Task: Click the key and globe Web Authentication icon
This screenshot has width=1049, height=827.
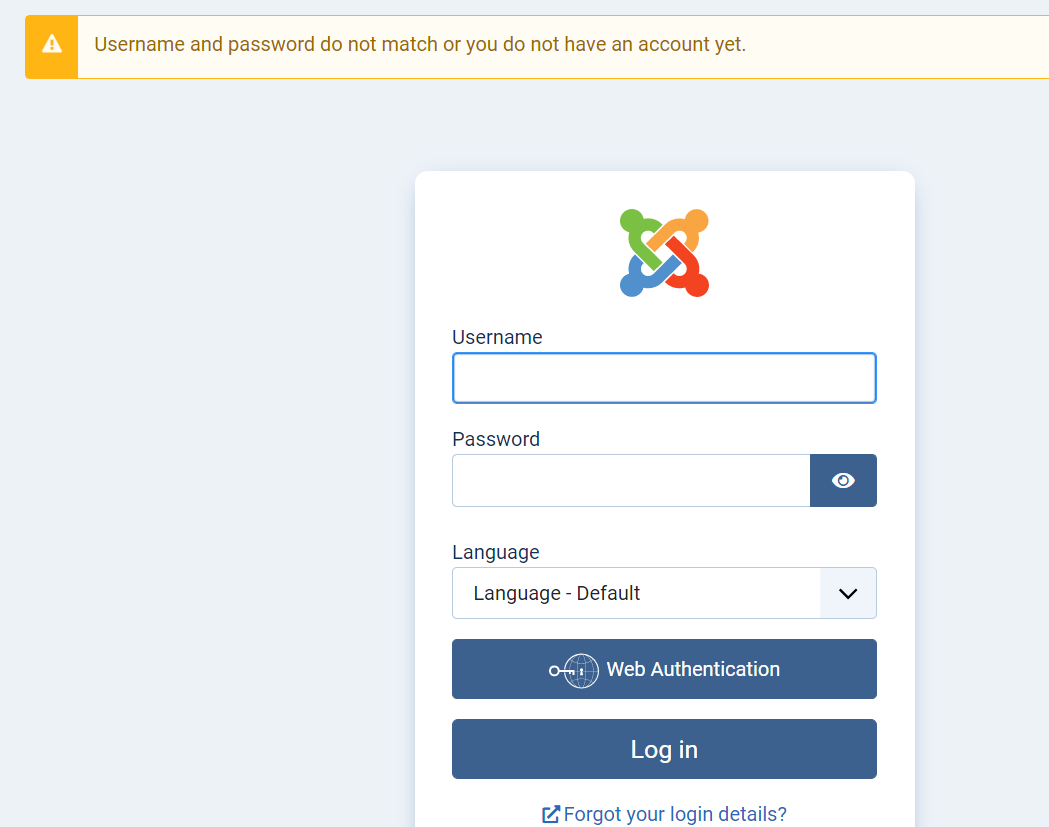Action: (574, 669)
